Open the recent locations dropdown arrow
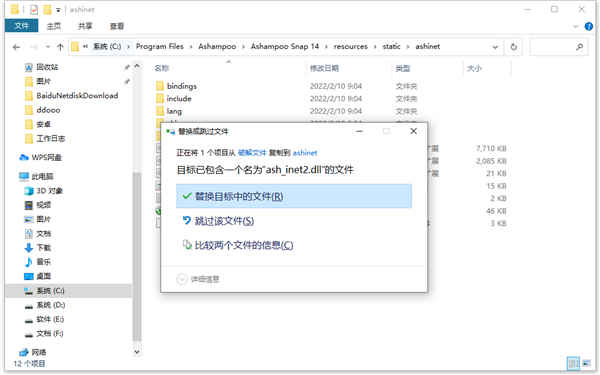 pyautogui.click(x=48, y=47)
